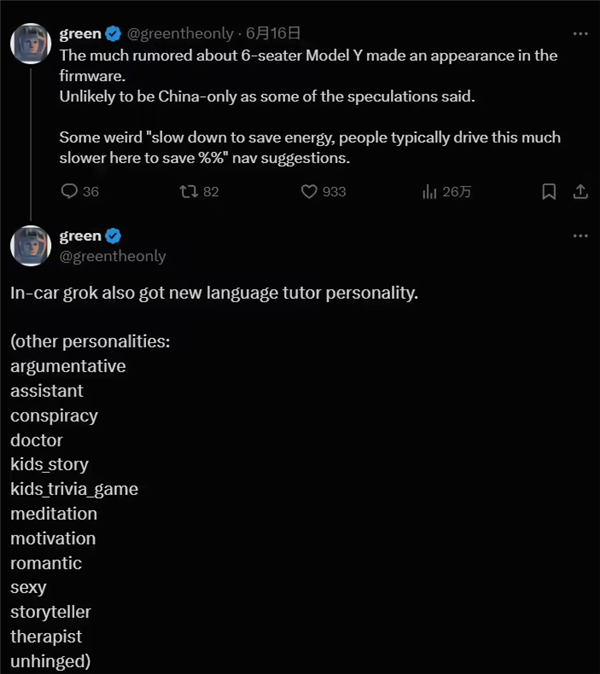The height and width of the screenshot is (674, 600).
Task: Like the tweet with 933 likes
Action: pos(310,191)
